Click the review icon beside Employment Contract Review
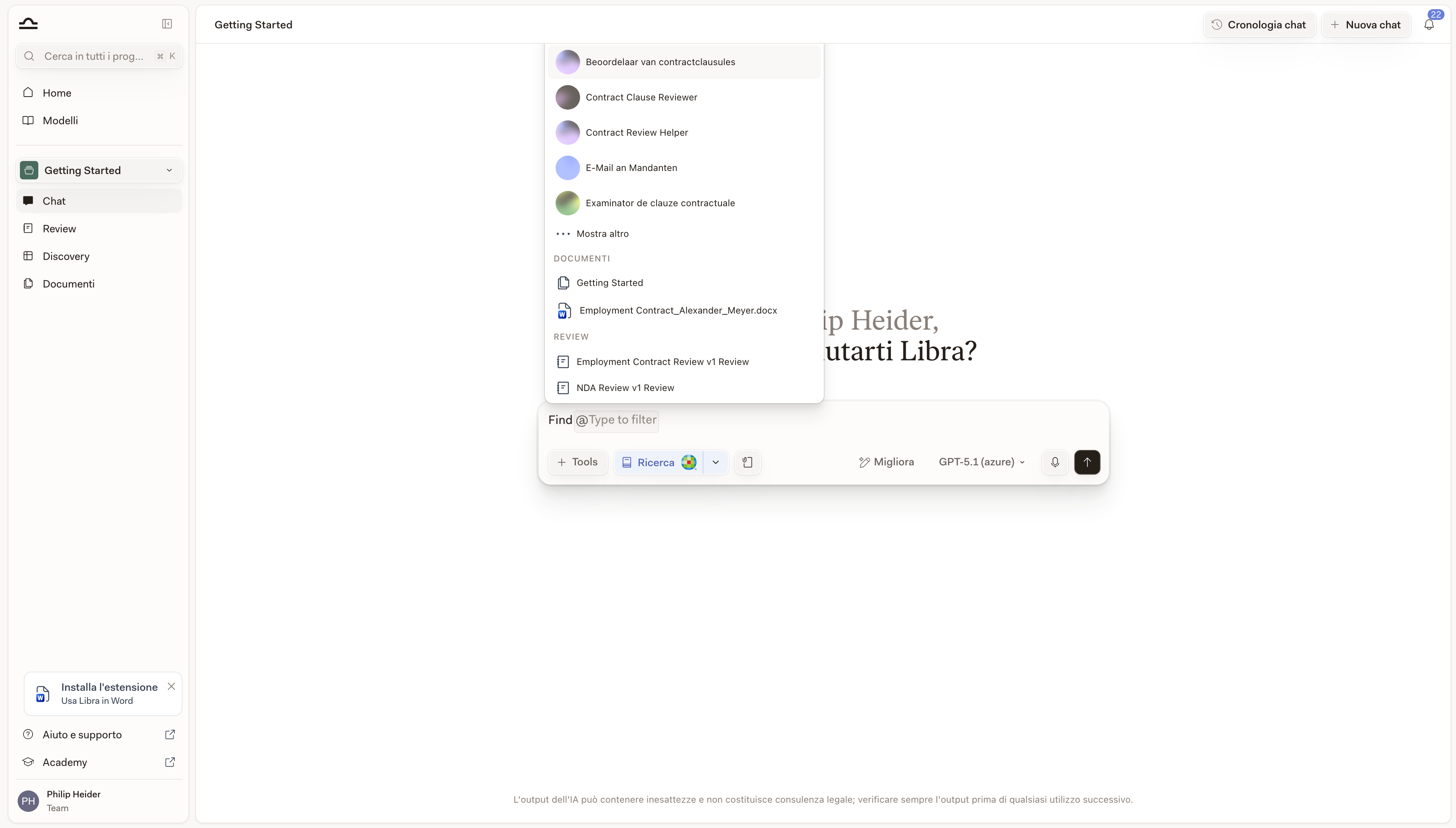Viewport: 1456px width, 828px height. point(562,362)
